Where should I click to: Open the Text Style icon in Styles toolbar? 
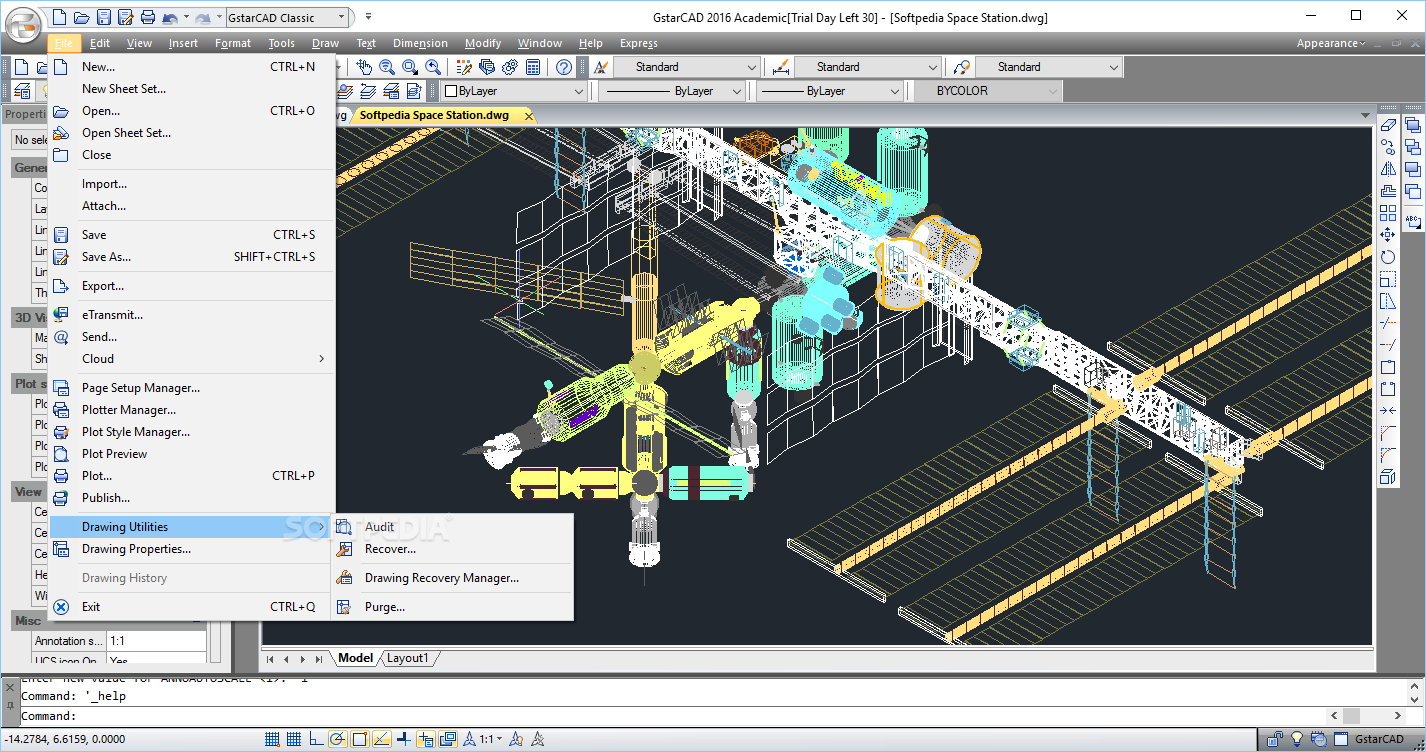click(600, 67)
